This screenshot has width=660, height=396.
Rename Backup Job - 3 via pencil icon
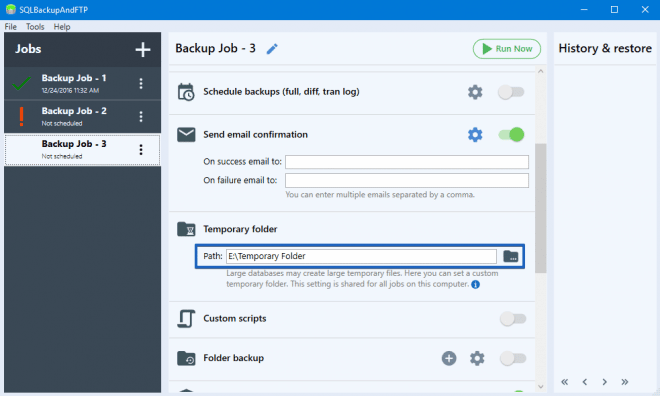[272, 49]
